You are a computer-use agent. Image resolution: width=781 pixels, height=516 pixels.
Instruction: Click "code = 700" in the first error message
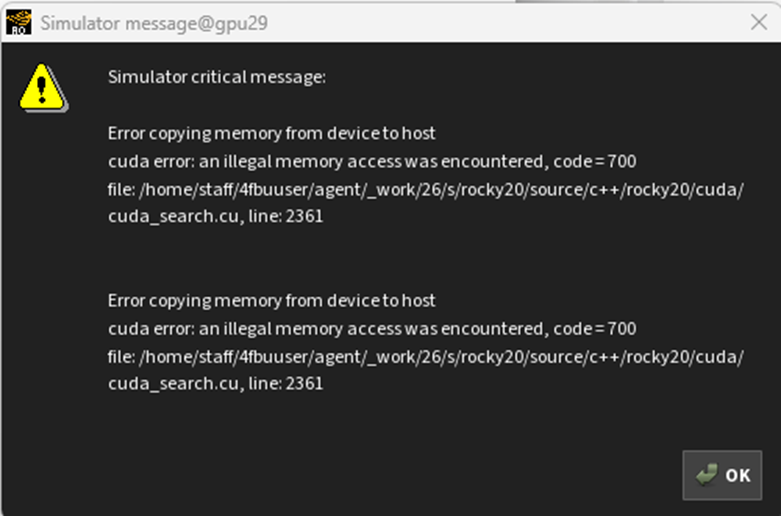point(595,161)
